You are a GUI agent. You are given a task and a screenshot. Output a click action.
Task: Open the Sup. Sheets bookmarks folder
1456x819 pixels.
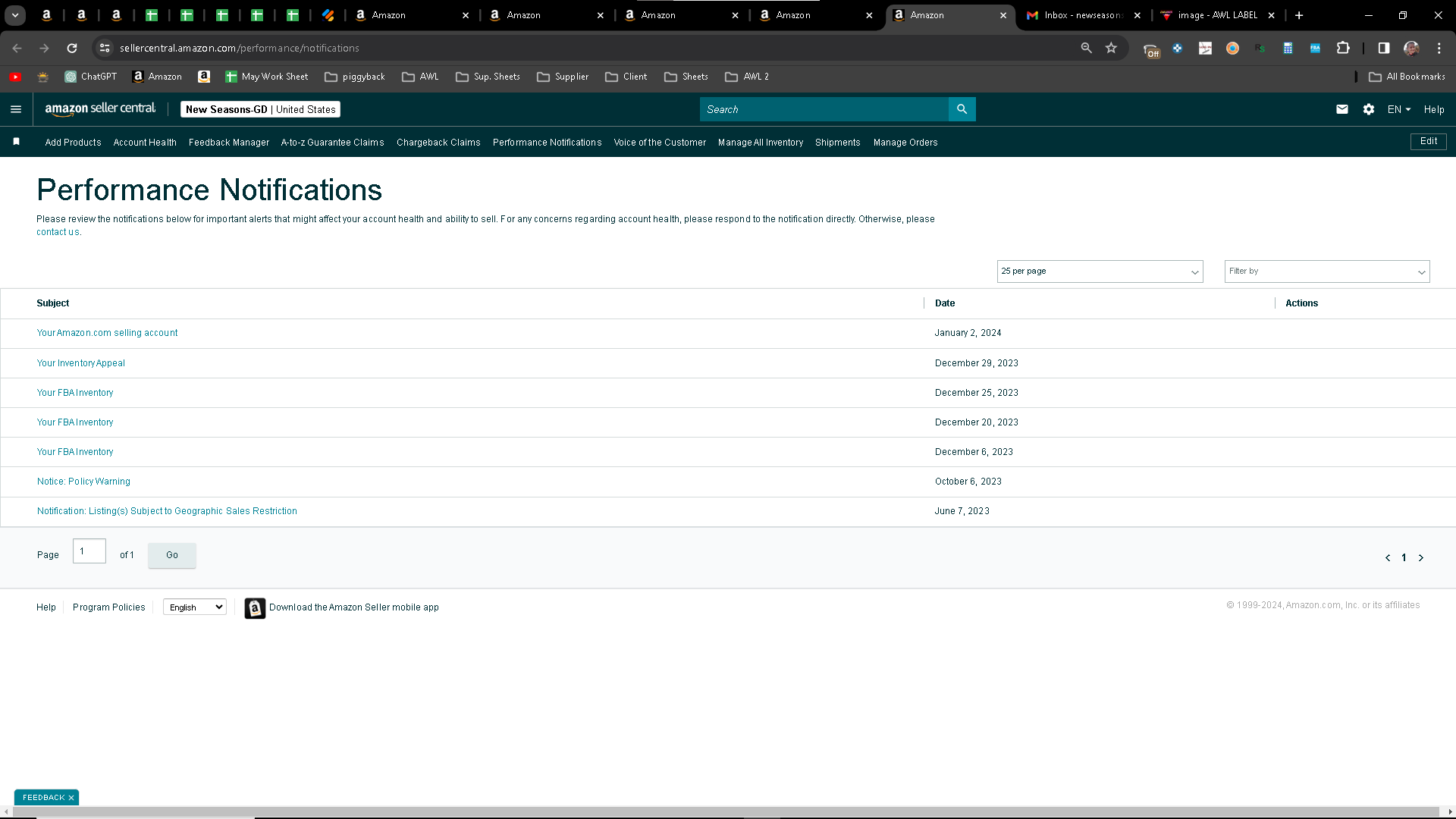coord(488,77)
